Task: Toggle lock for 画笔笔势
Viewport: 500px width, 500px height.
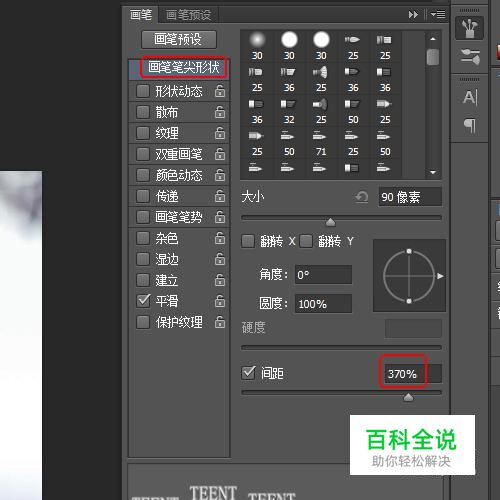Action: [220, 217]
